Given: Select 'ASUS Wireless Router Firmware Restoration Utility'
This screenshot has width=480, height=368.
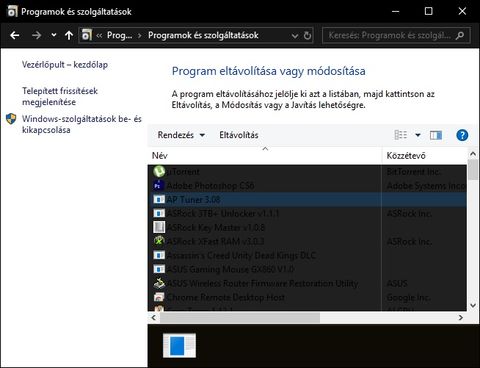Looking at the screenshot, I should click(307, 283).
